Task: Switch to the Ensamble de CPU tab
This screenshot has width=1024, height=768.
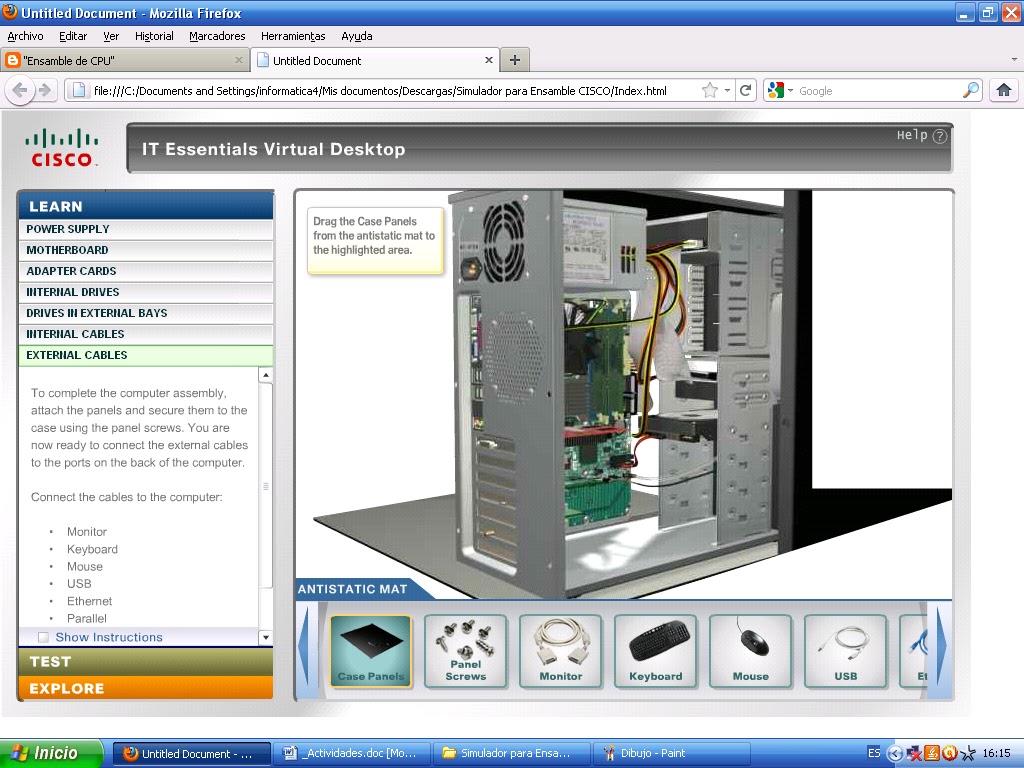Action: pos(120,60)
